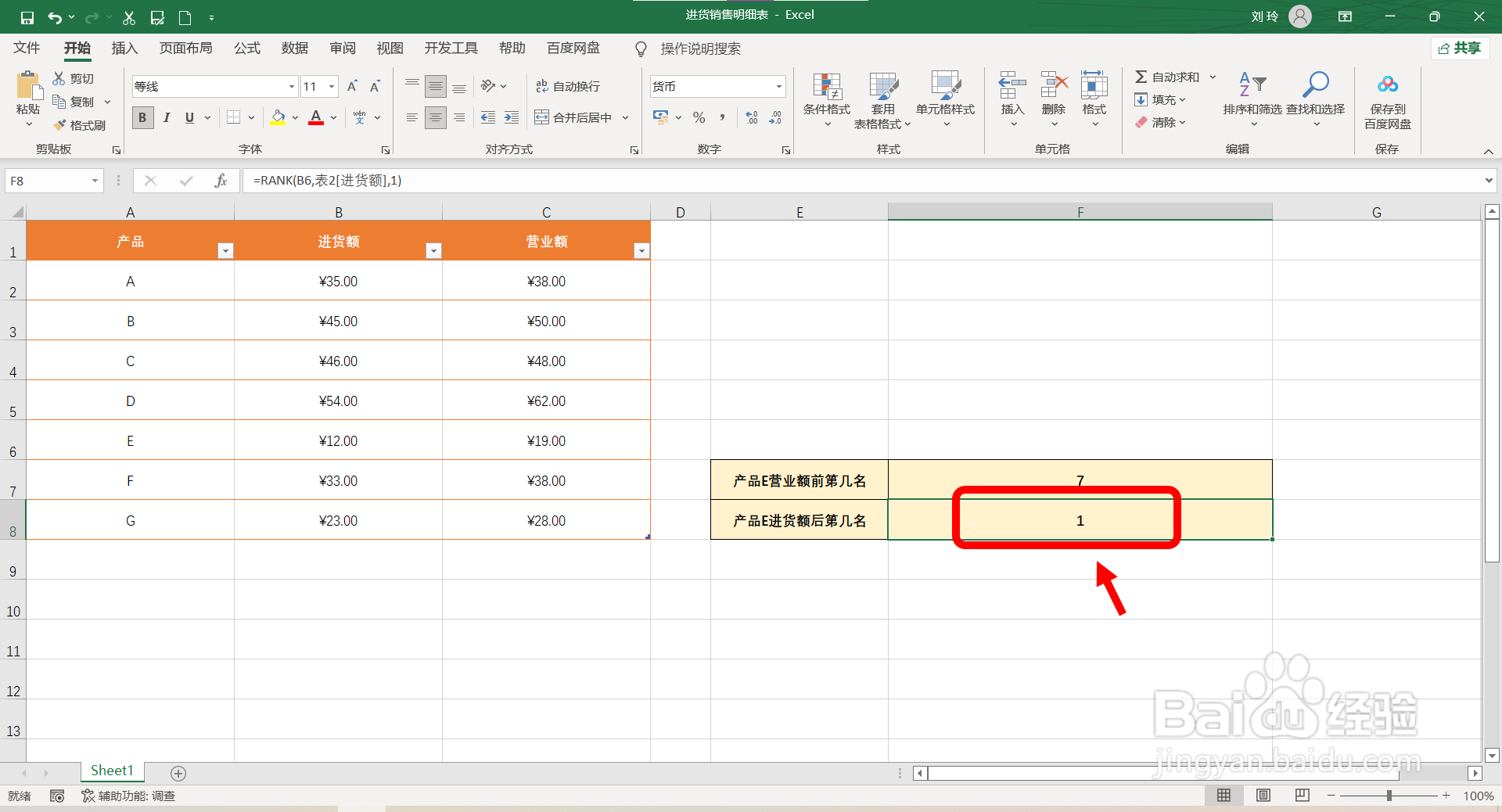Image resolution: width=1502 pixels, height=812 pixels.
Task: Toggle Italic formatting
Action: pyautogui.click(x=167, y=117)
